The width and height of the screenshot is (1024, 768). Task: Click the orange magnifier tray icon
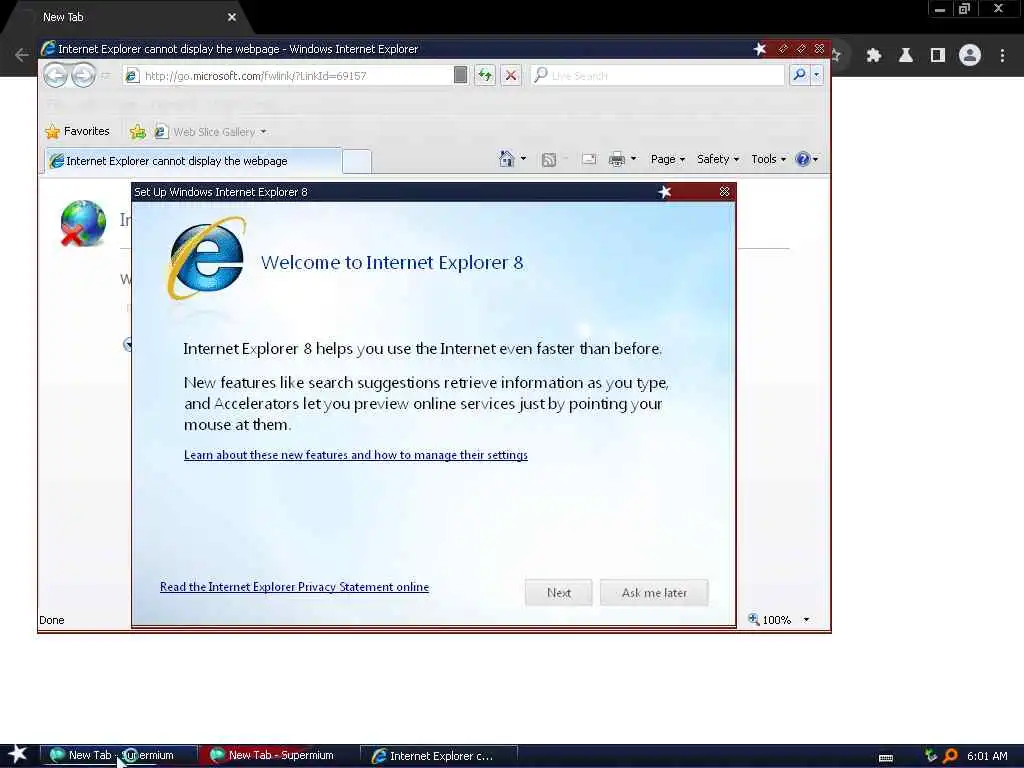[951, 756]
